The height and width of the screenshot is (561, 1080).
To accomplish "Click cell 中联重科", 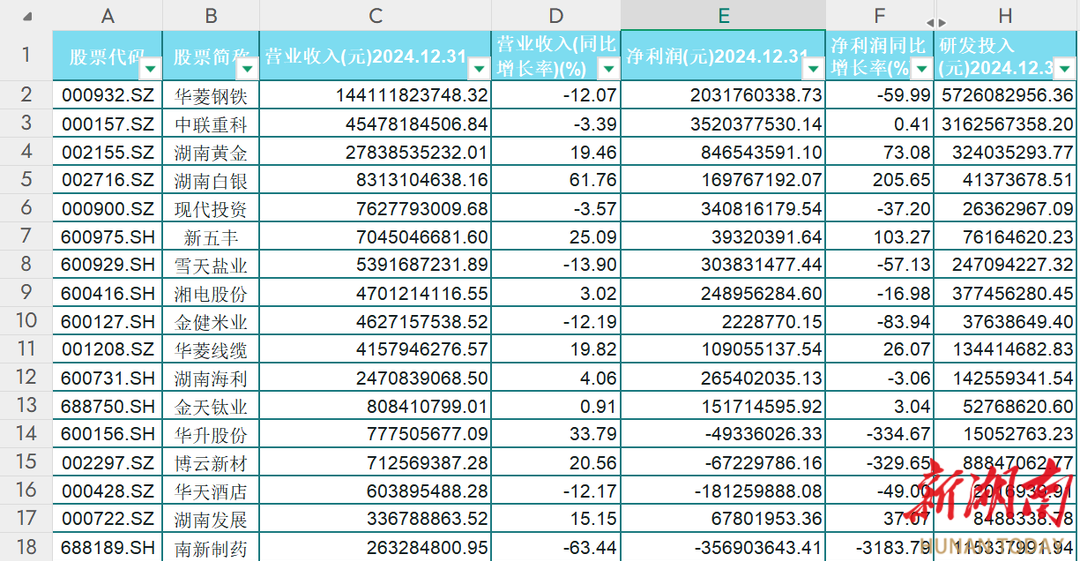I will point(211,123).
